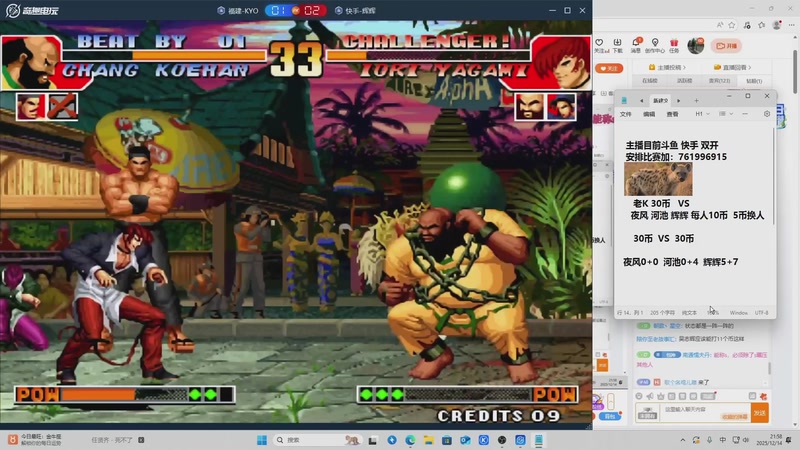Click the chat input field
The image size is (800, 450).
[x=705, y=412]
